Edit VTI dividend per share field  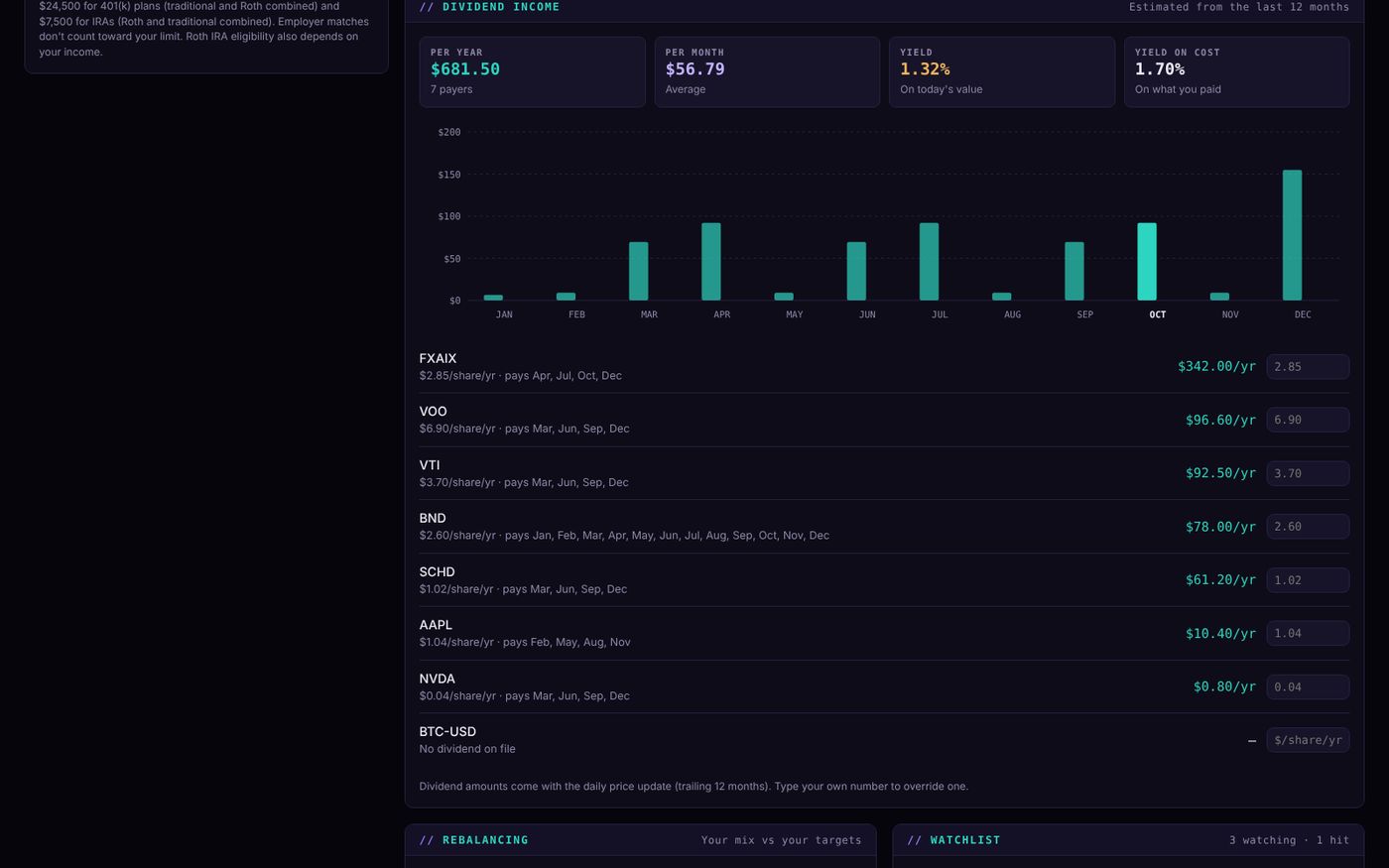click(x=1308, y=473)
